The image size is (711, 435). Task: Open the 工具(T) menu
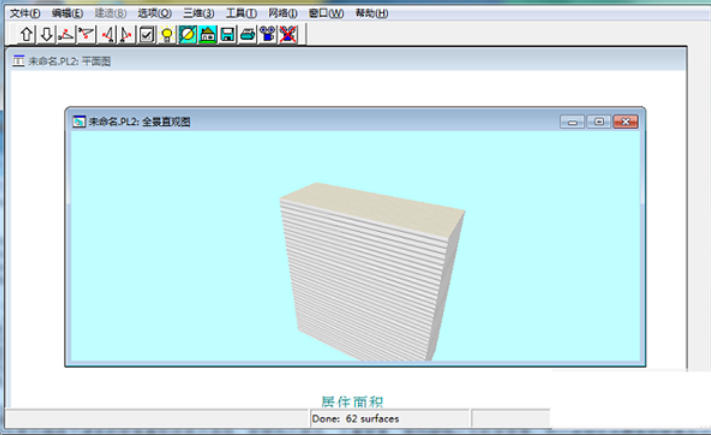(x=241, y=13)
